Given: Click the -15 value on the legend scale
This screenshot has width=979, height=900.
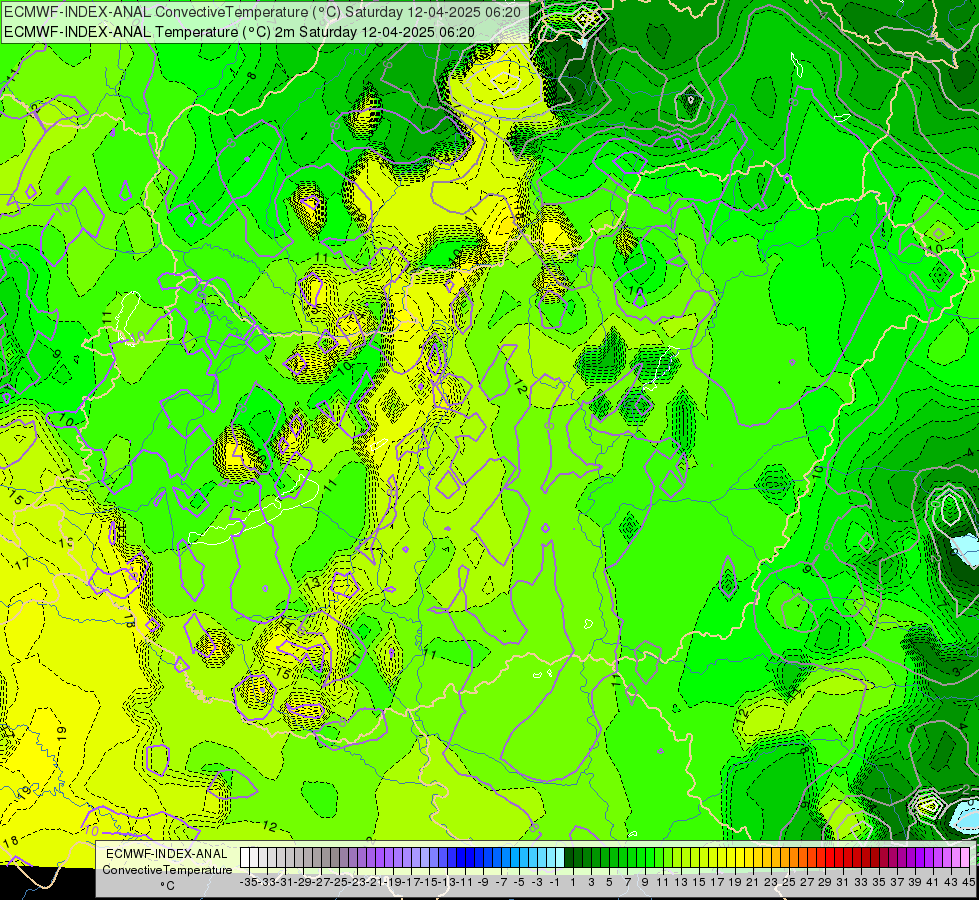Looking at the screenshot, I should point(429,882).
